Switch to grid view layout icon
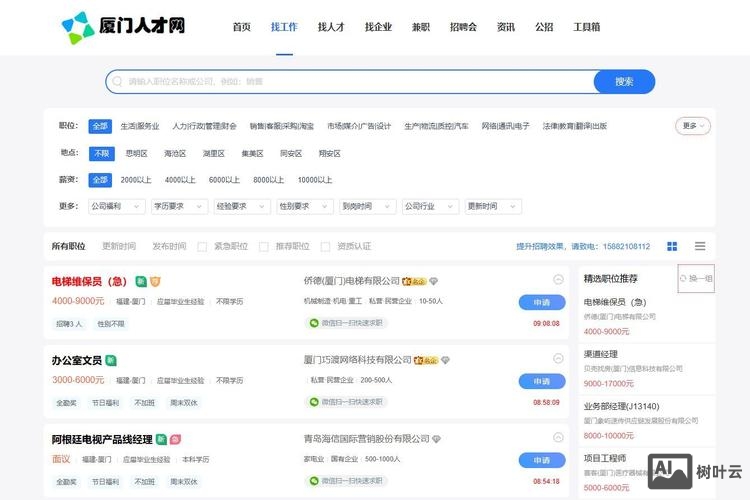 [672, 246]
